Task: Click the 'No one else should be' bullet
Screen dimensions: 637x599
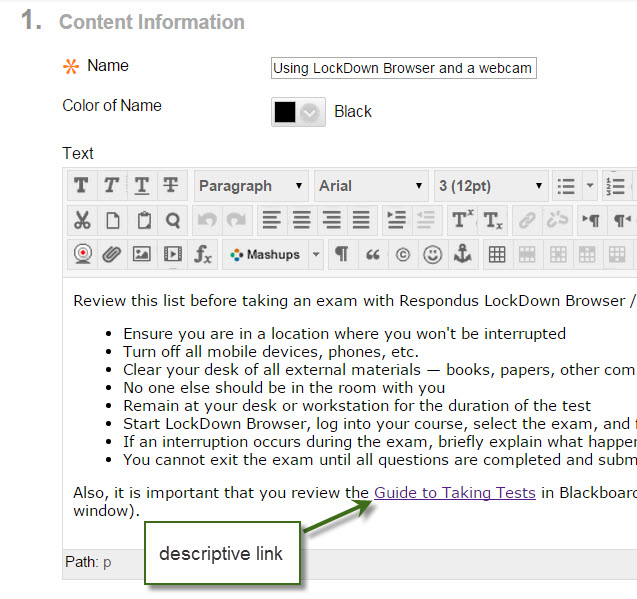Action: click(284, 388)
